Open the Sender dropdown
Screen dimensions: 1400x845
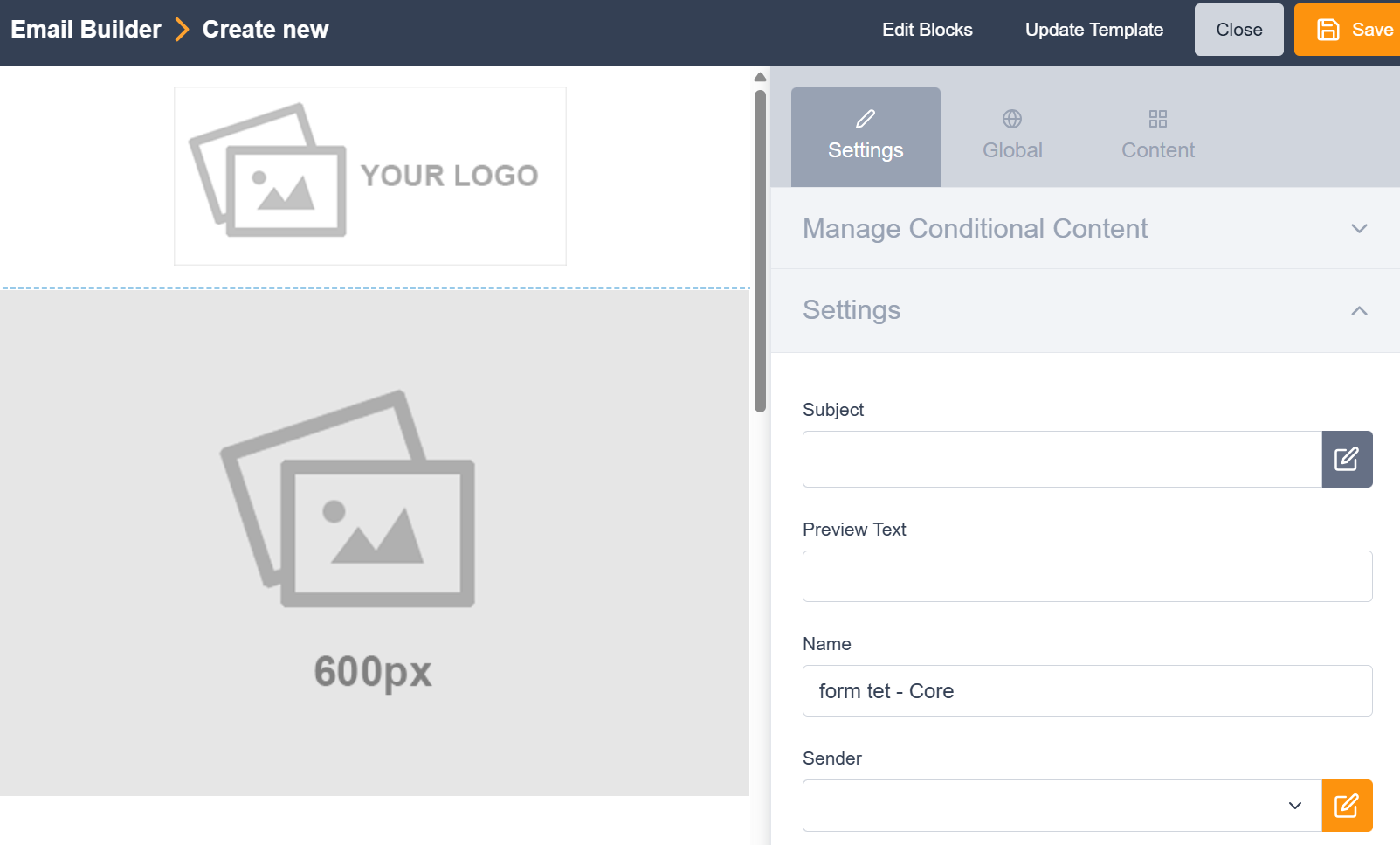point(1062,806)
